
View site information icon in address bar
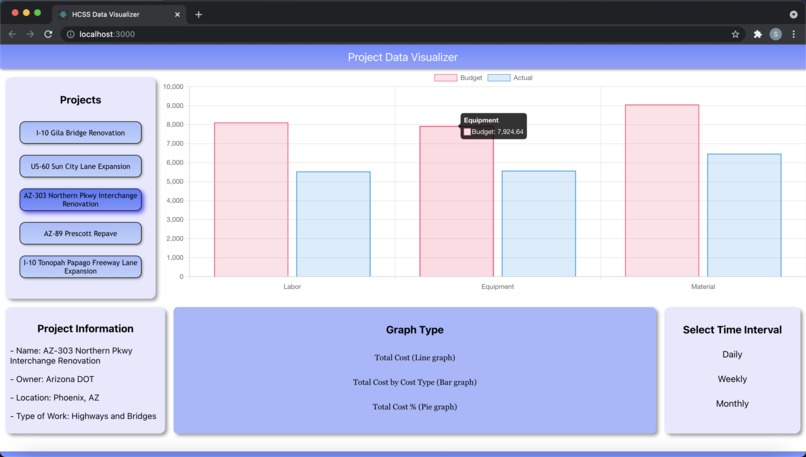pyautogui.click(x=70, y=34)
